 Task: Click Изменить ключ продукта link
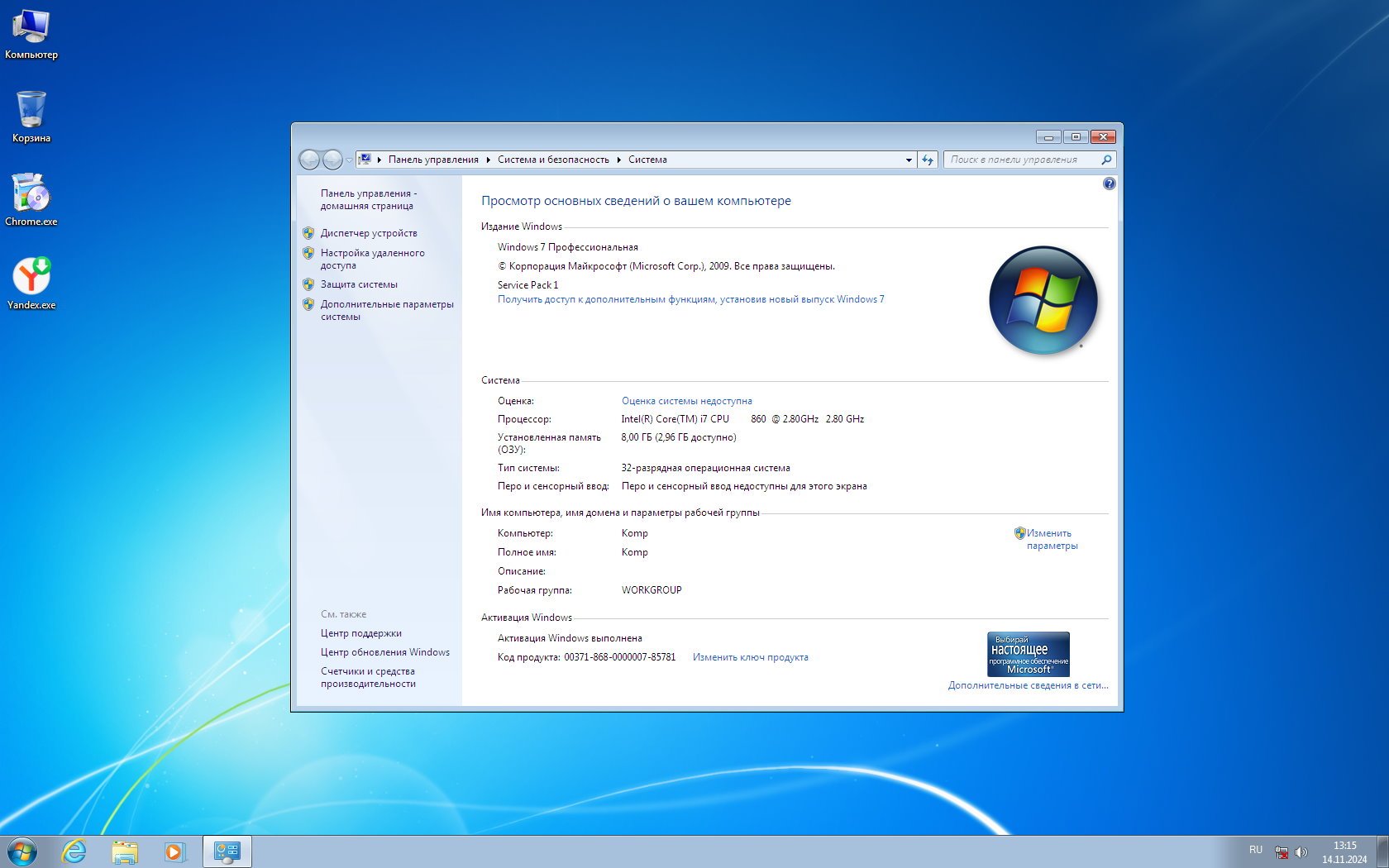coord(750,657)
